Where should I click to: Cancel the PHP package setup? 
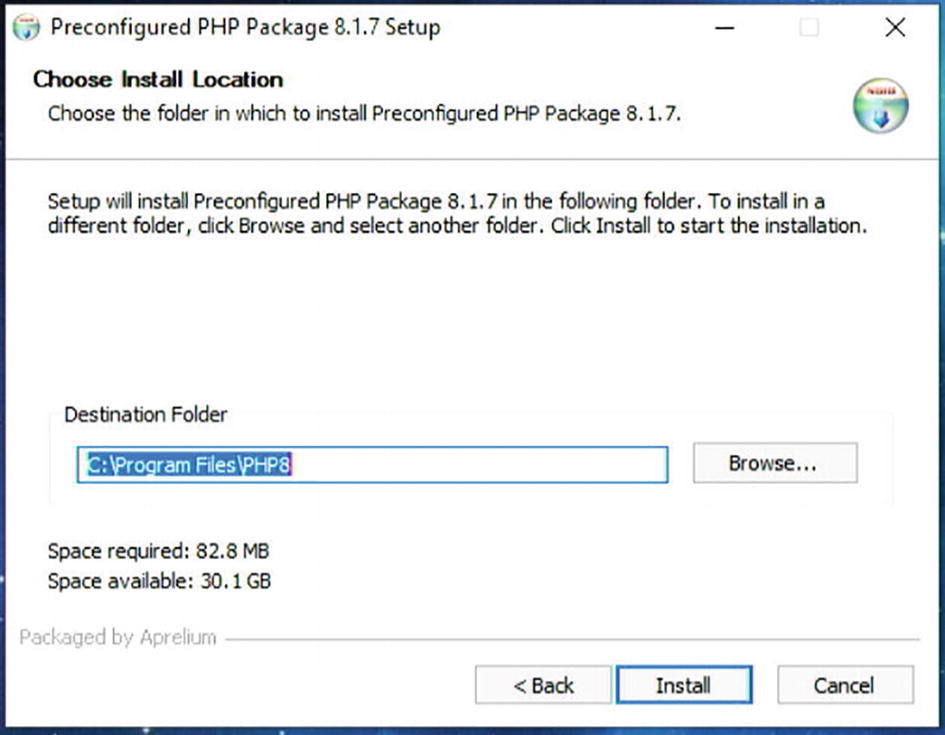844,685
